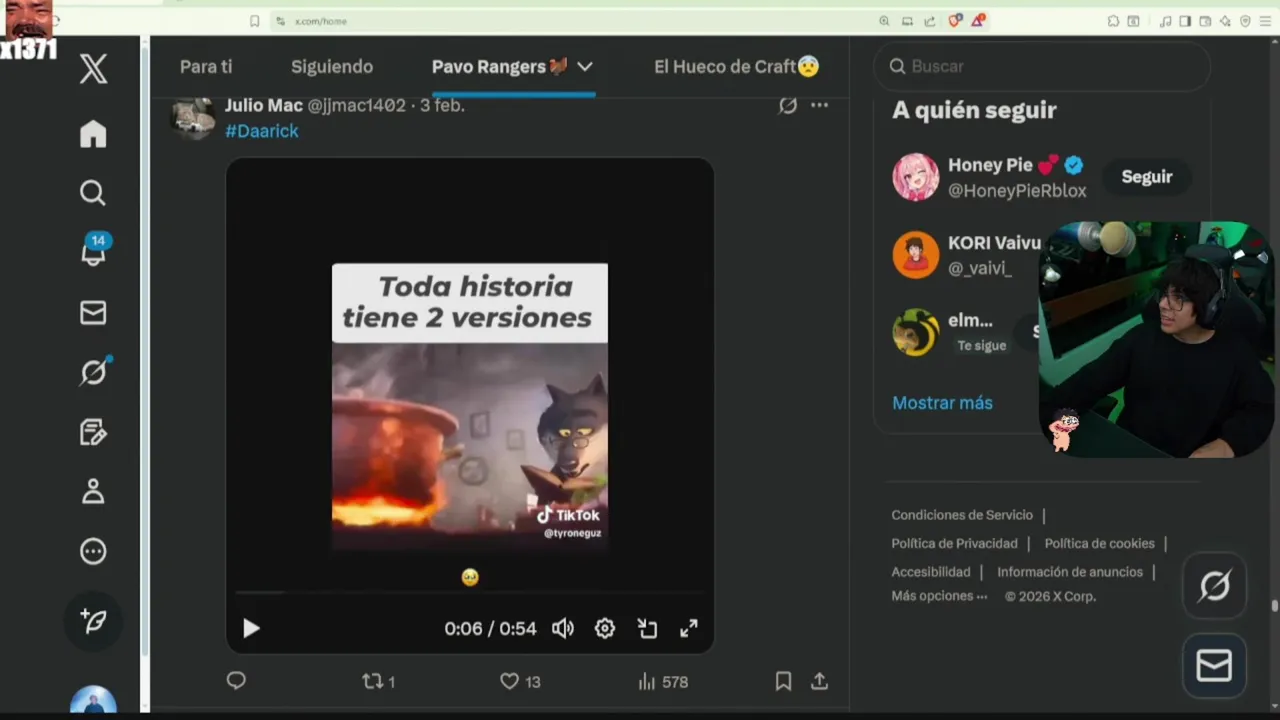Screen dimensions: 1280x720
Task: Click the video thumbnail 'Toda historia tiene 2 versiones'
Action: [470, 406]
